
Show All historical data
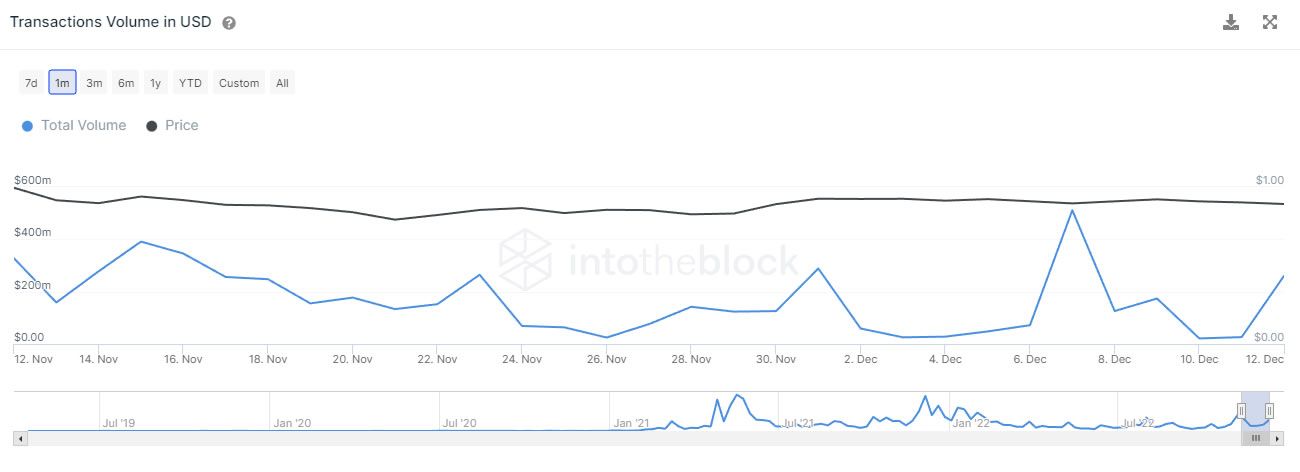point(282,83)
